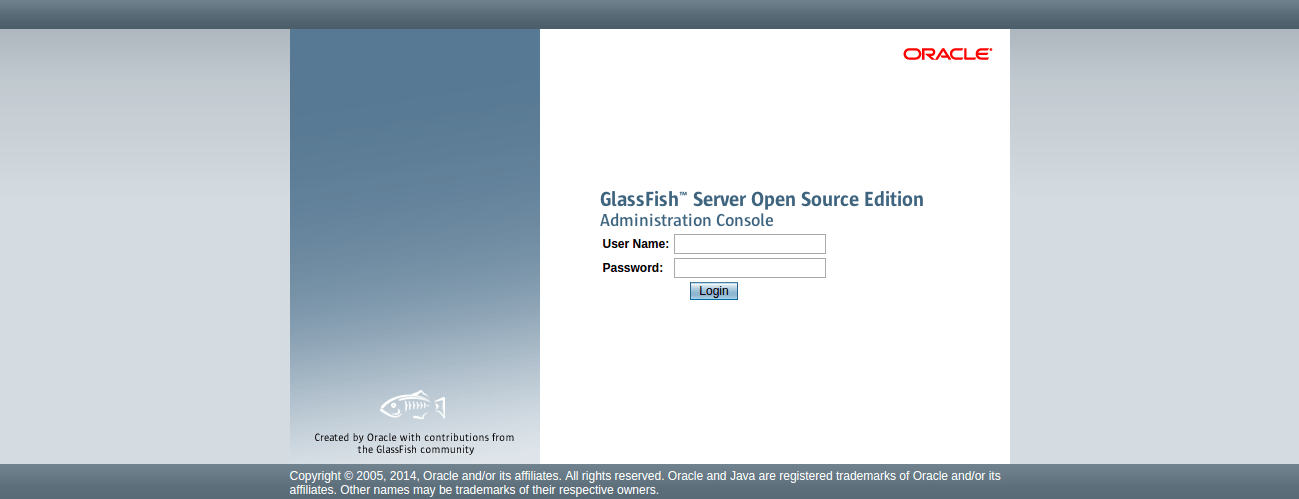Click the GlassFish fish logo
Screen dimensions: 1299x499
413,406
